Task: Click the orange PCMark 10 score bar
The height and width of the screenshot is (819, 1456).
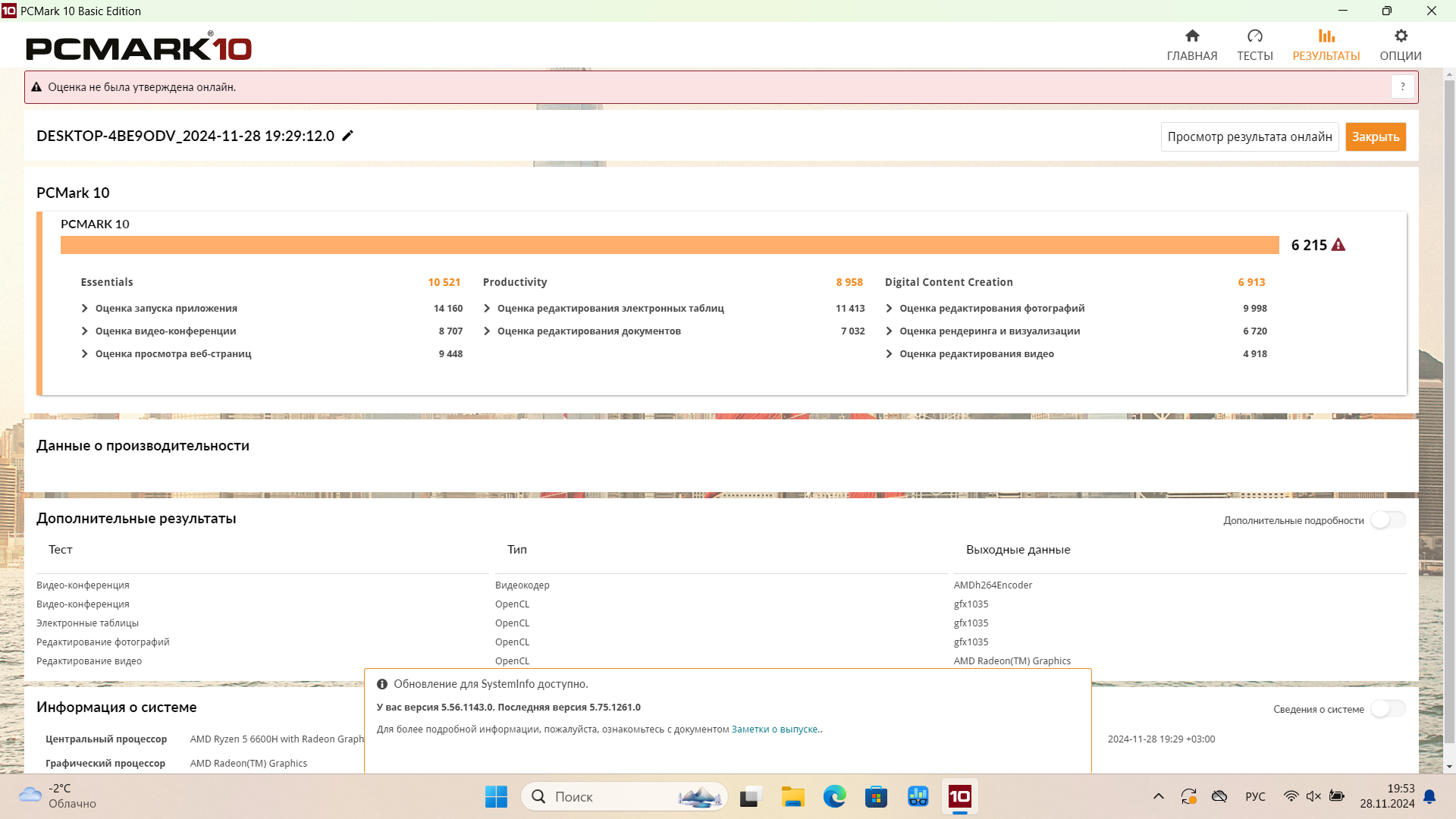Action: pos(669,245)
